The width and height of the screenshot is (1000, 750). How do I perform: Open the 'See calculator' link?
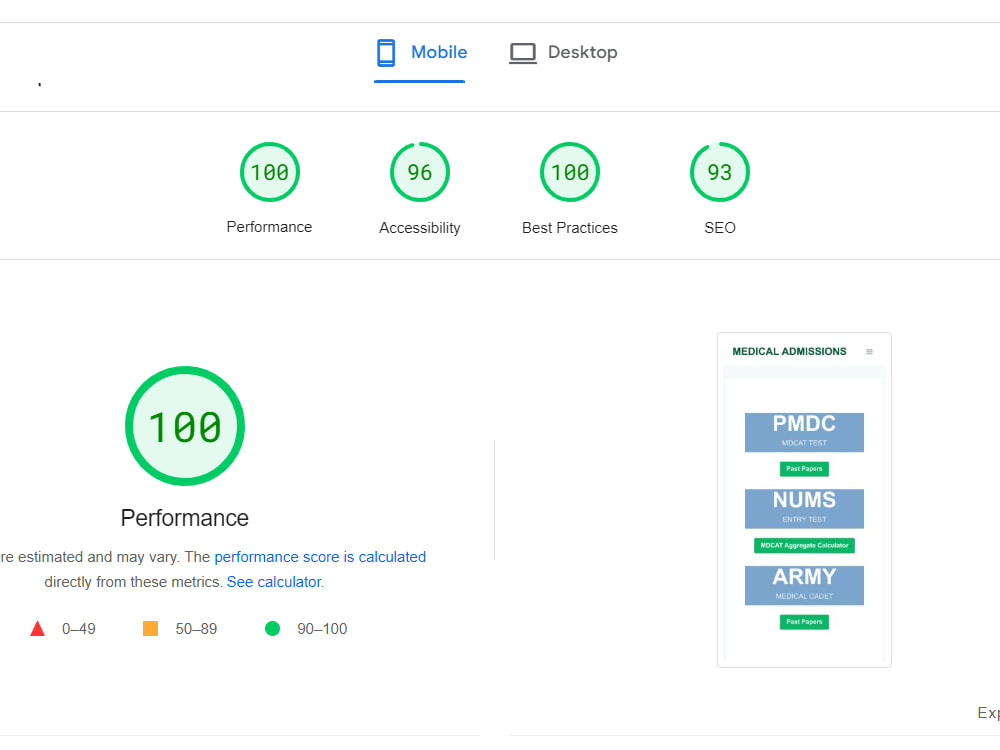(274, 582)
